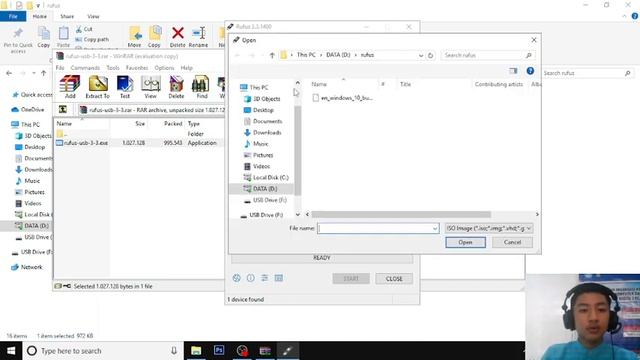640x360 pixels.
Task: Toggle Open dialog preview pane icon
Action: (x=513, y=71)
